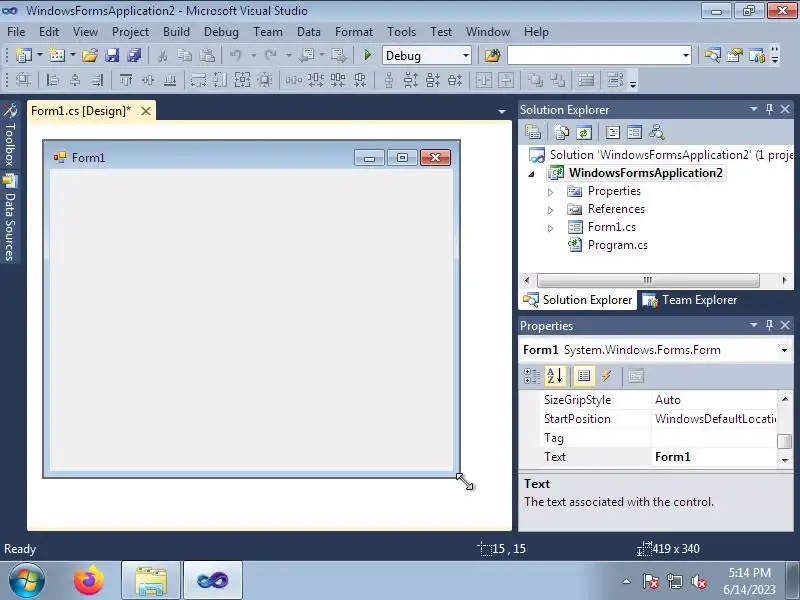This screenshot has height=600, width=800.
Task: Click the Save All icon
Action: click(x=134, y=55)
